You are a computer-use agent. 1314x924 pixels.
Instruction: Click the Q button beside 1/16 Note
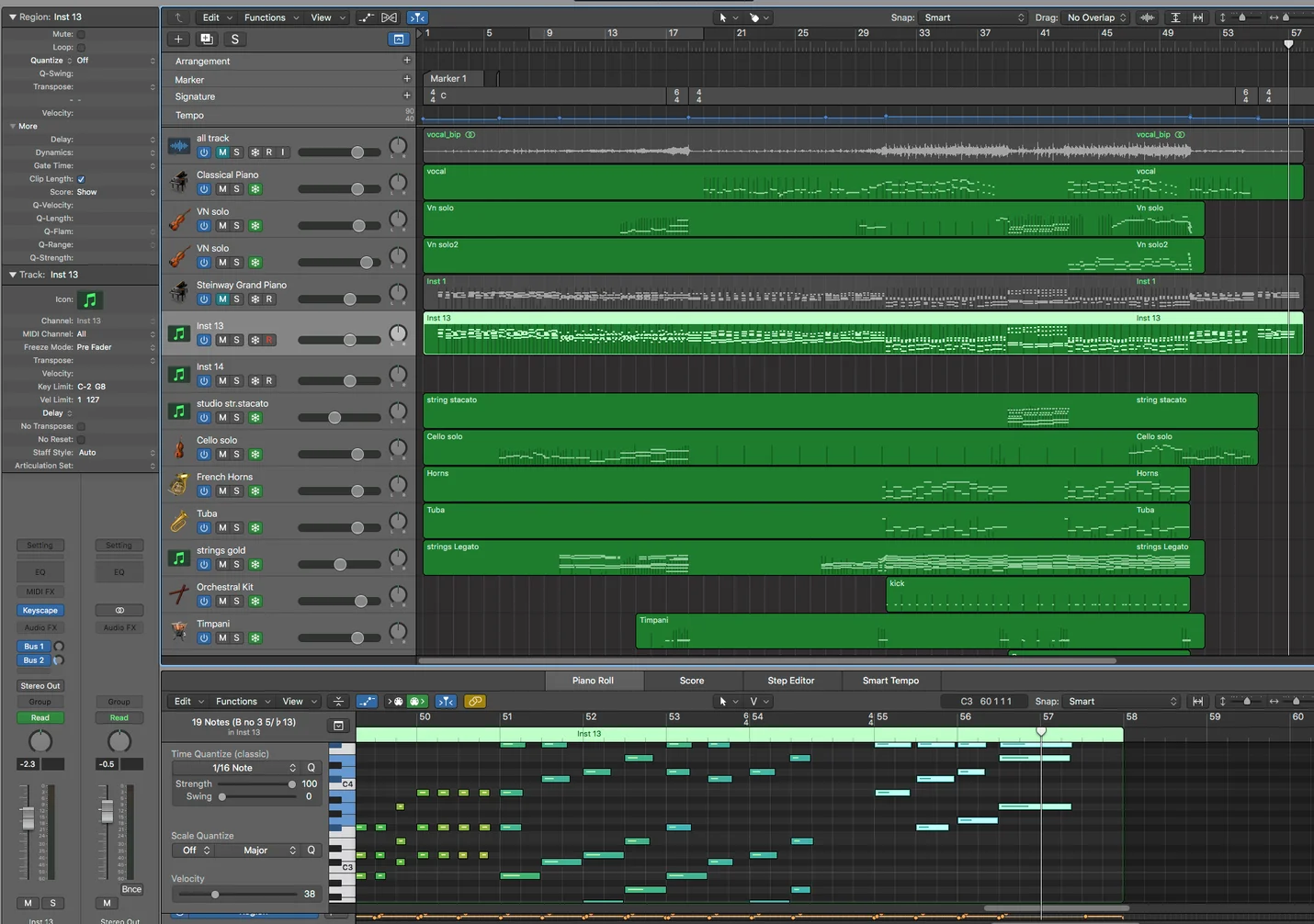[311, 768]
